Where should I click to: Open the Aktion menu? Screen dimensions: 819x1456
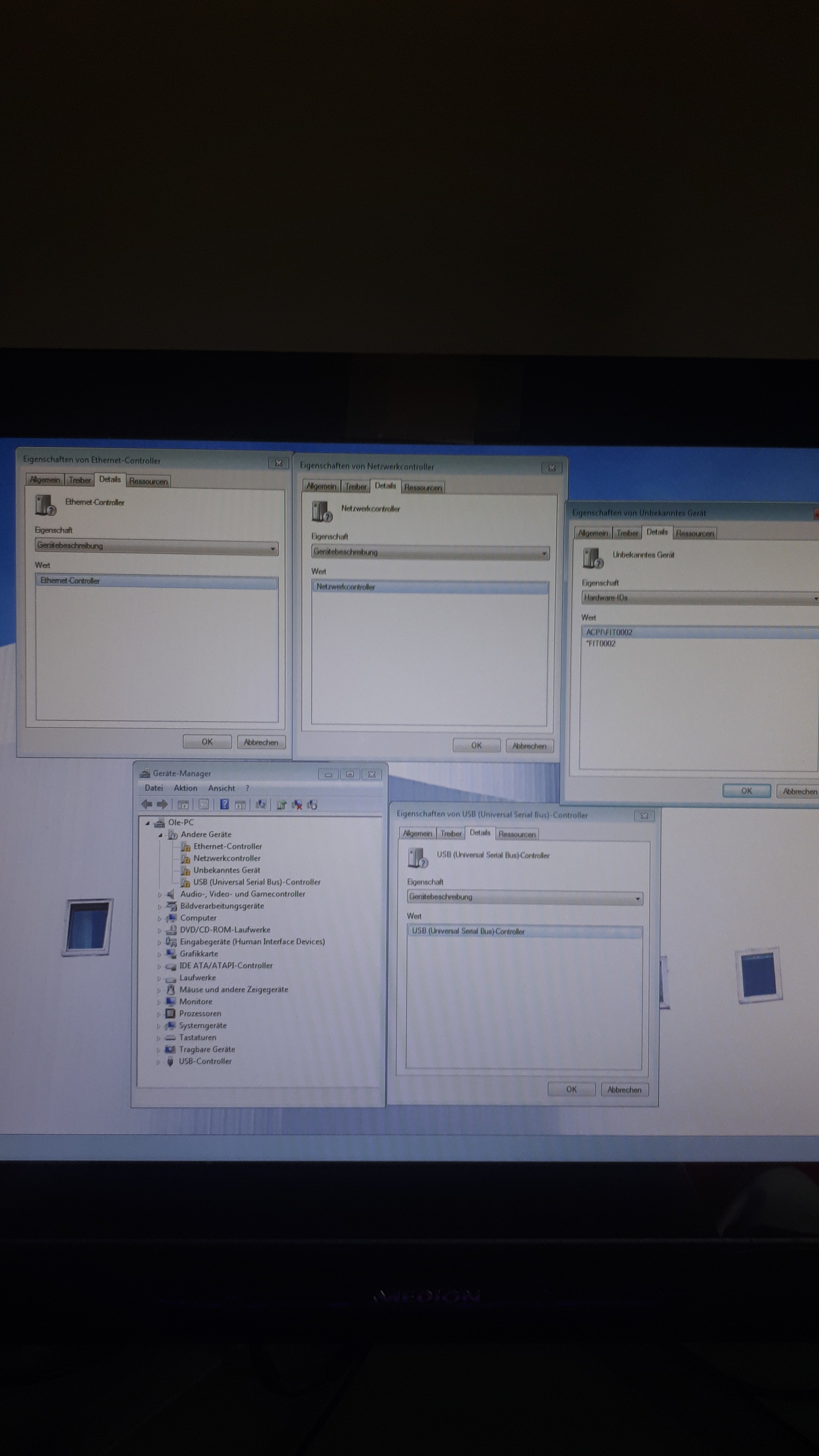click(x=185, y=788)
